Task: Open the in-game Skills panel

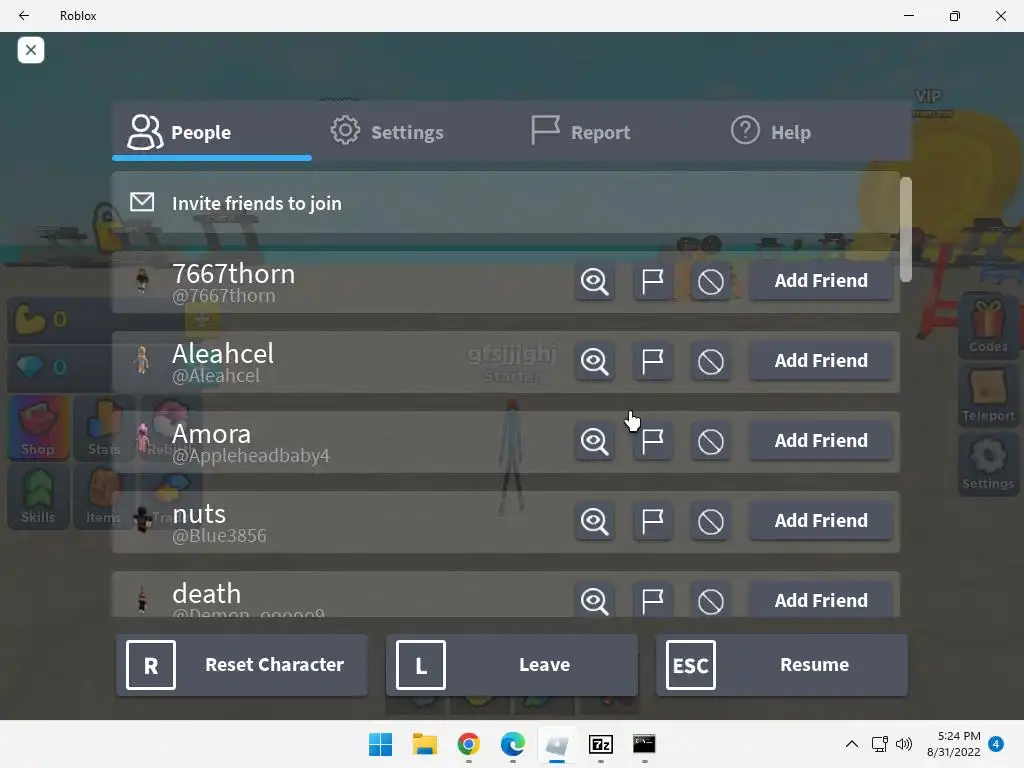Action: tap(38, 496)
